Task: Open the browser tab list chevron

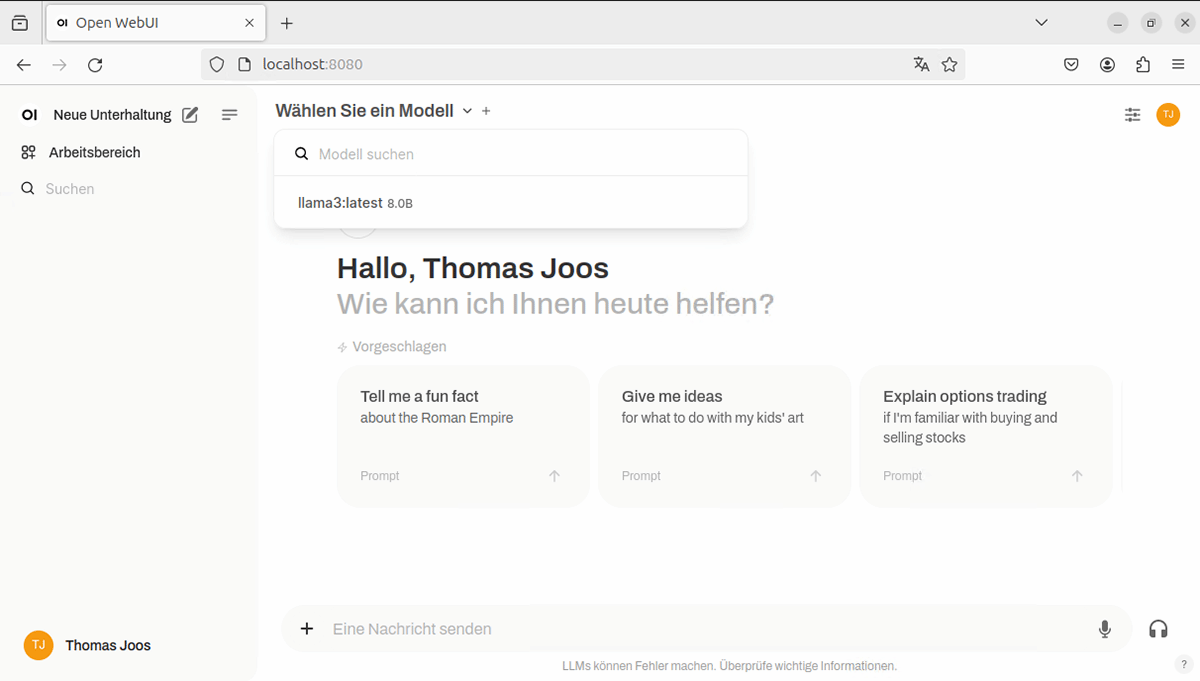Action: click(x=1041, y=22)
